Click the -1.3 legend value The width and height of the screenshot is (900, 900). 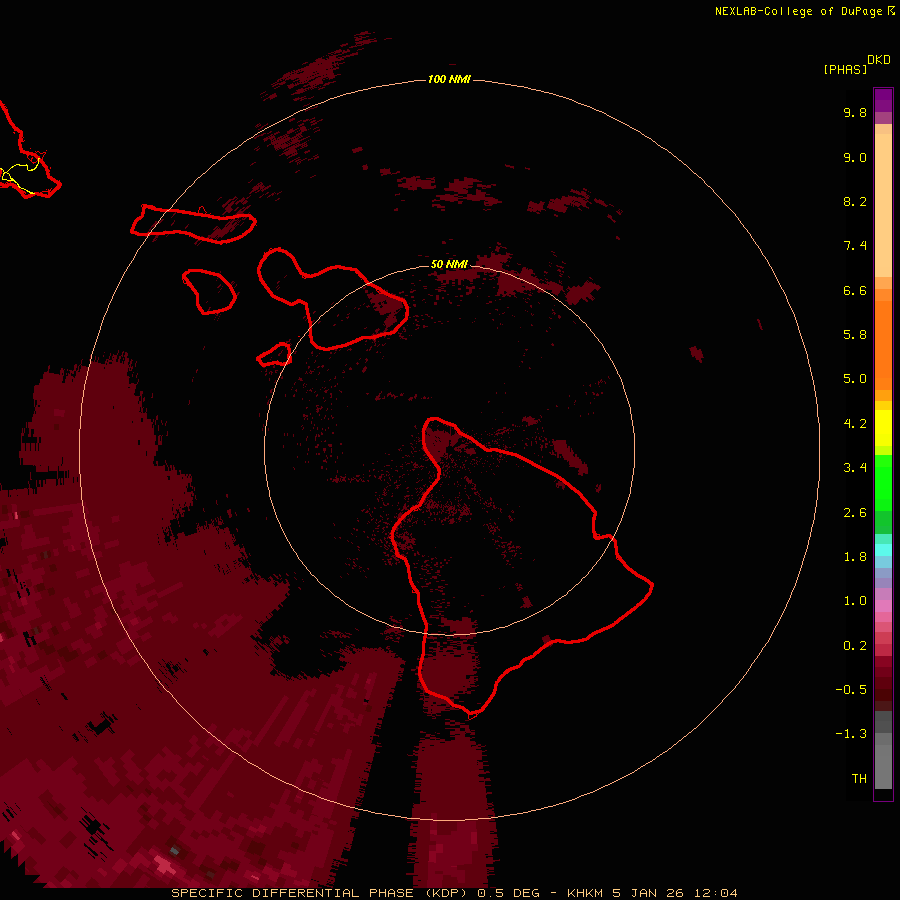[x=851, y=734]
